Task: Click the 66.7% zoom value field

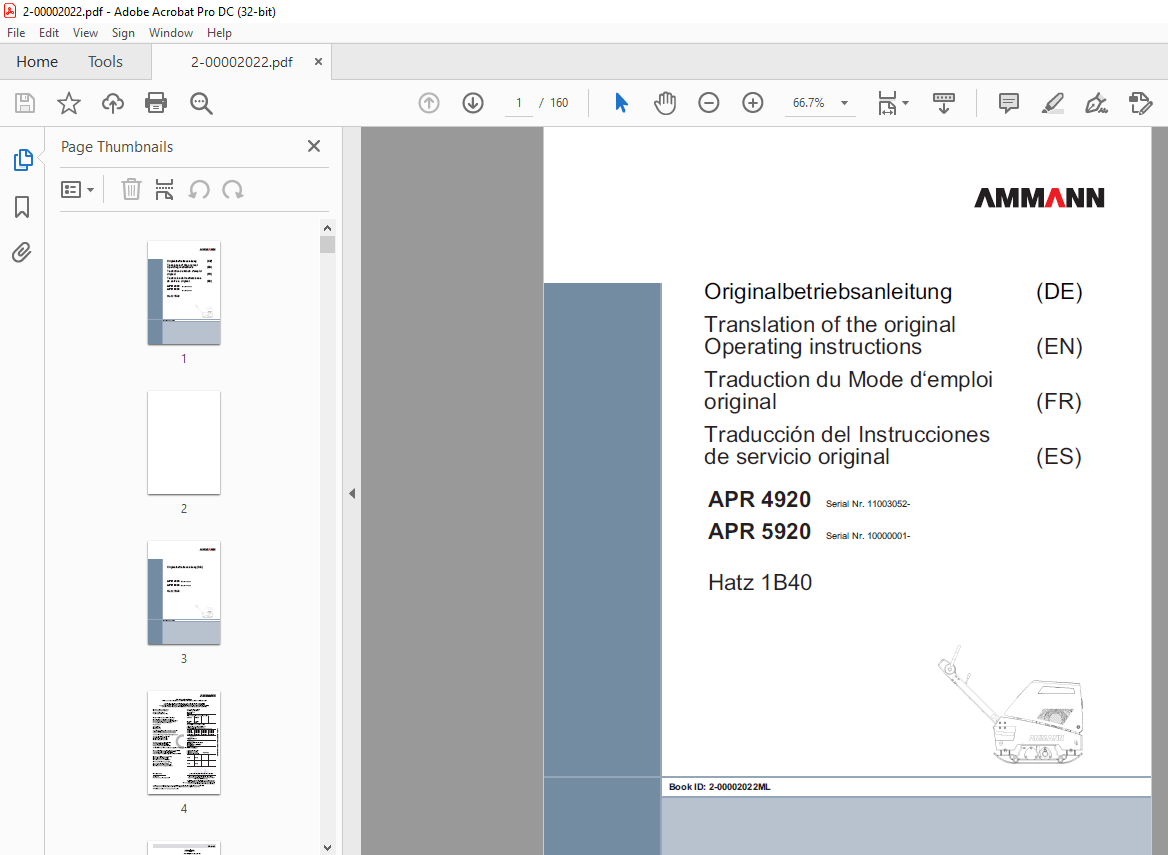Action: (809, 103)
